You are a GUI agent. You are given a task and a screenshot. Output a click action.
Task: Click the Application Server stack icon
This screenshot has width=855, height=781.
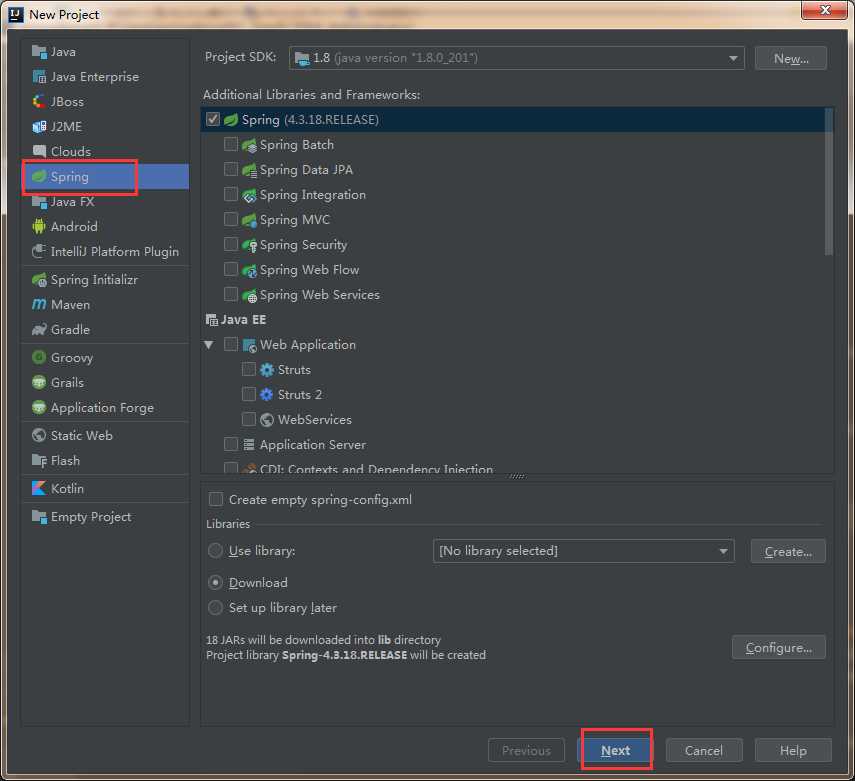(x=249, y=444)
